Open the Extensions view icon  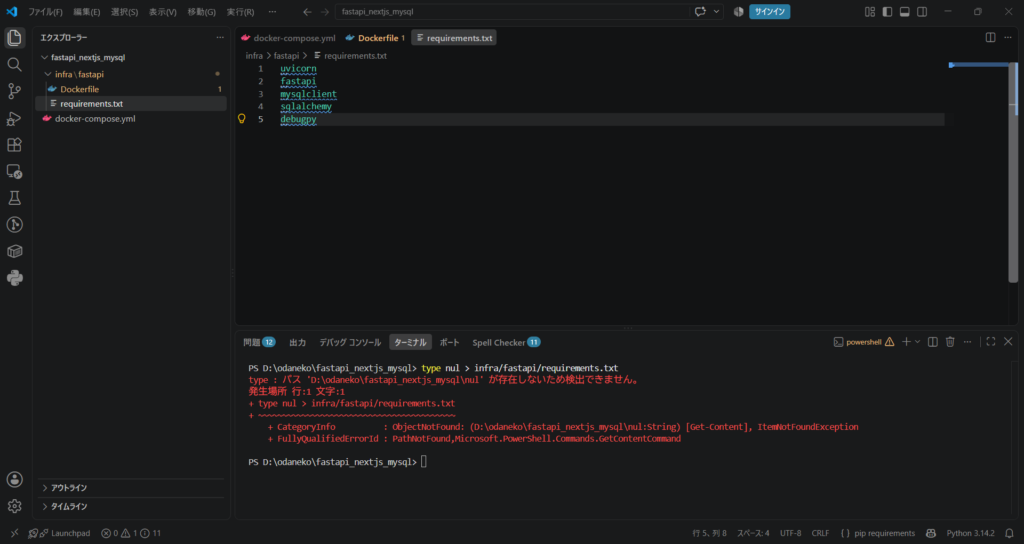[x=14, y=145]
